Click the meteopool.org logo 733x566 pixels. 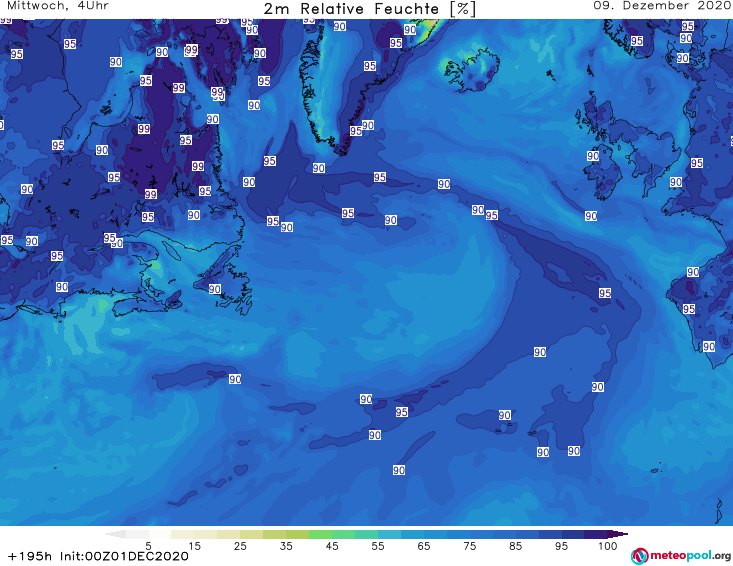point(681,556)
